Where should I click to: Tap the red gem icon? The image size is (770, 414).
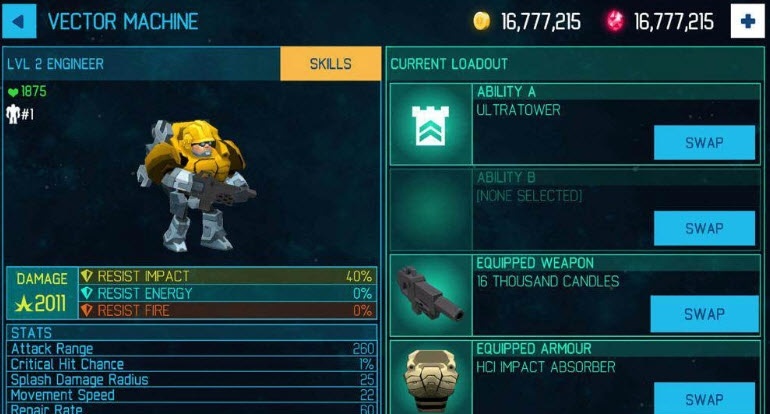pyautogui.click(x=614, y=21)
